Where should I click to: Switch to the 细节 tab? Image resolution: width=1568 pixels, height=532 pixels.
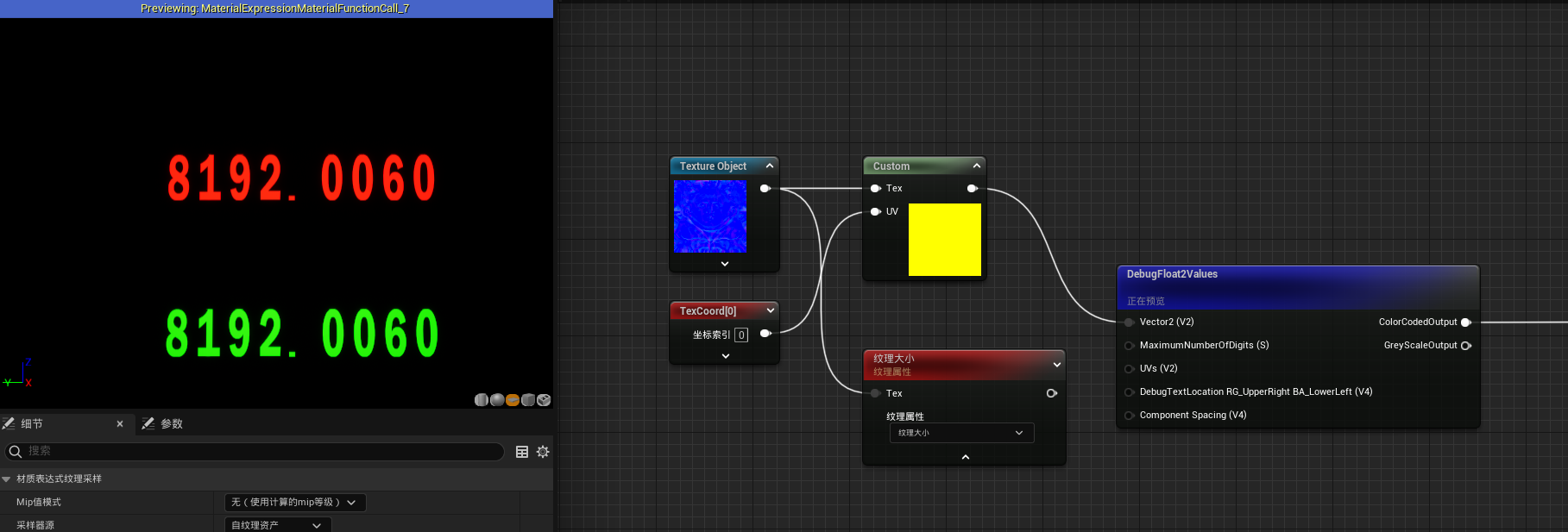point(31,424)
